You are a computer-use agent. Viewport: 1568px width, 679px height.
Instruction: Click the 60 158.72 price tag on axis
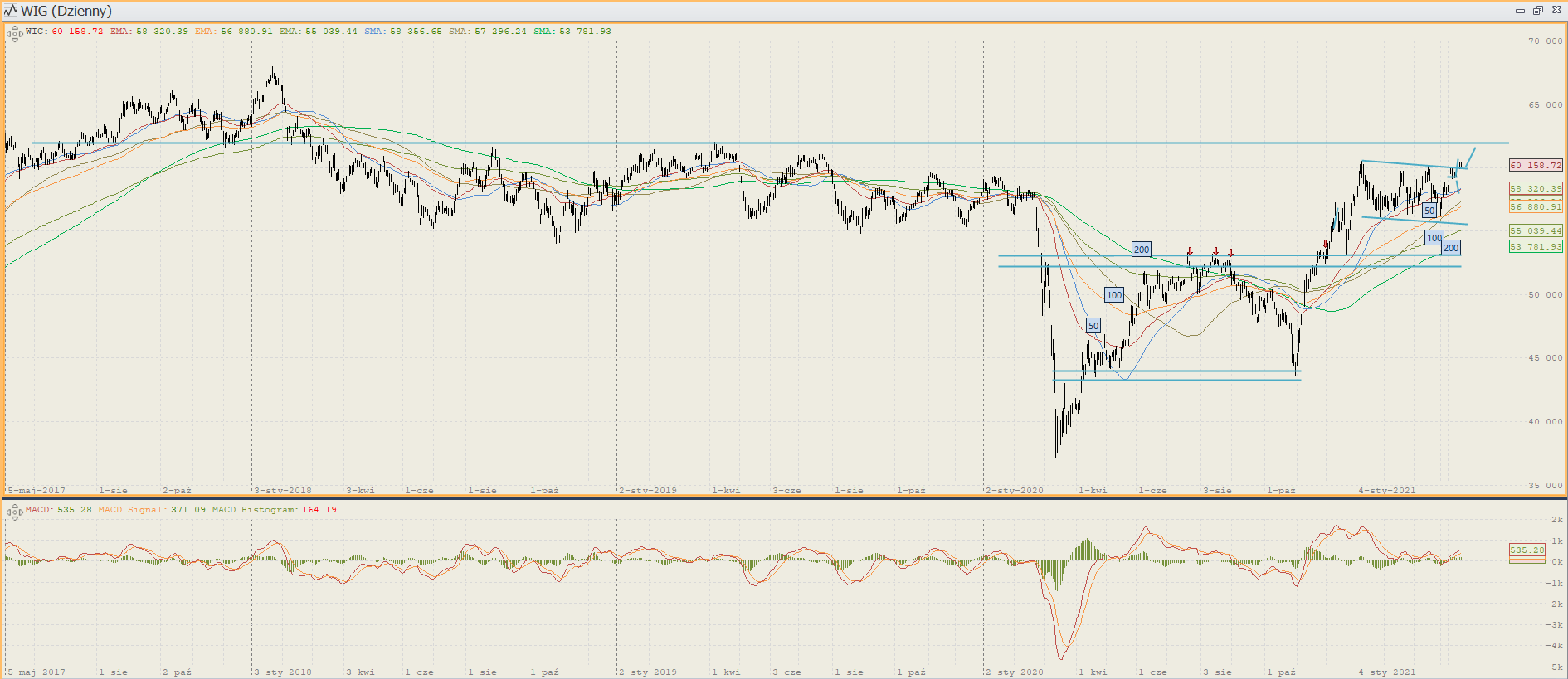click(x=1535, y=166)
